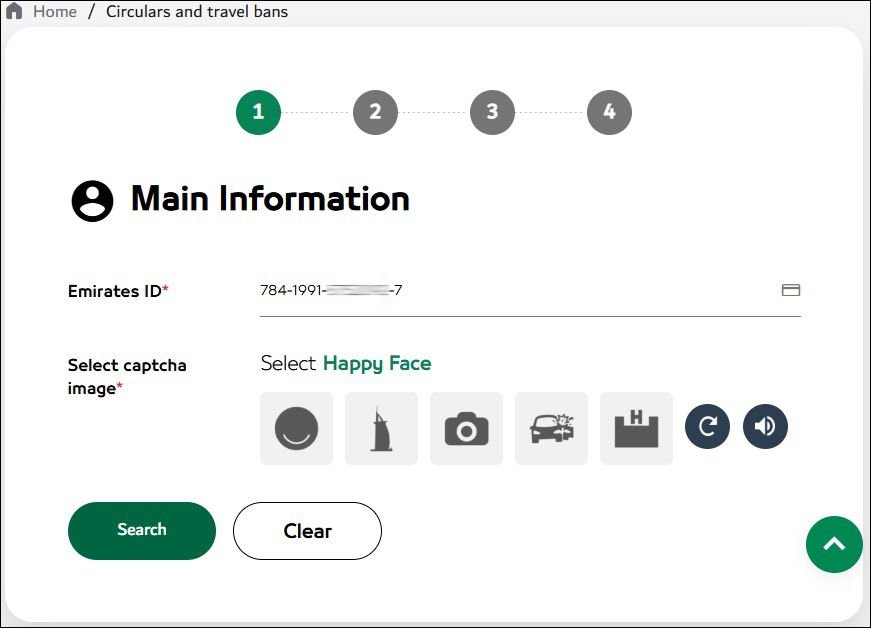Screen dimensions: 871x628
Task: Refresh the captcha images
Action: [707, 426]
